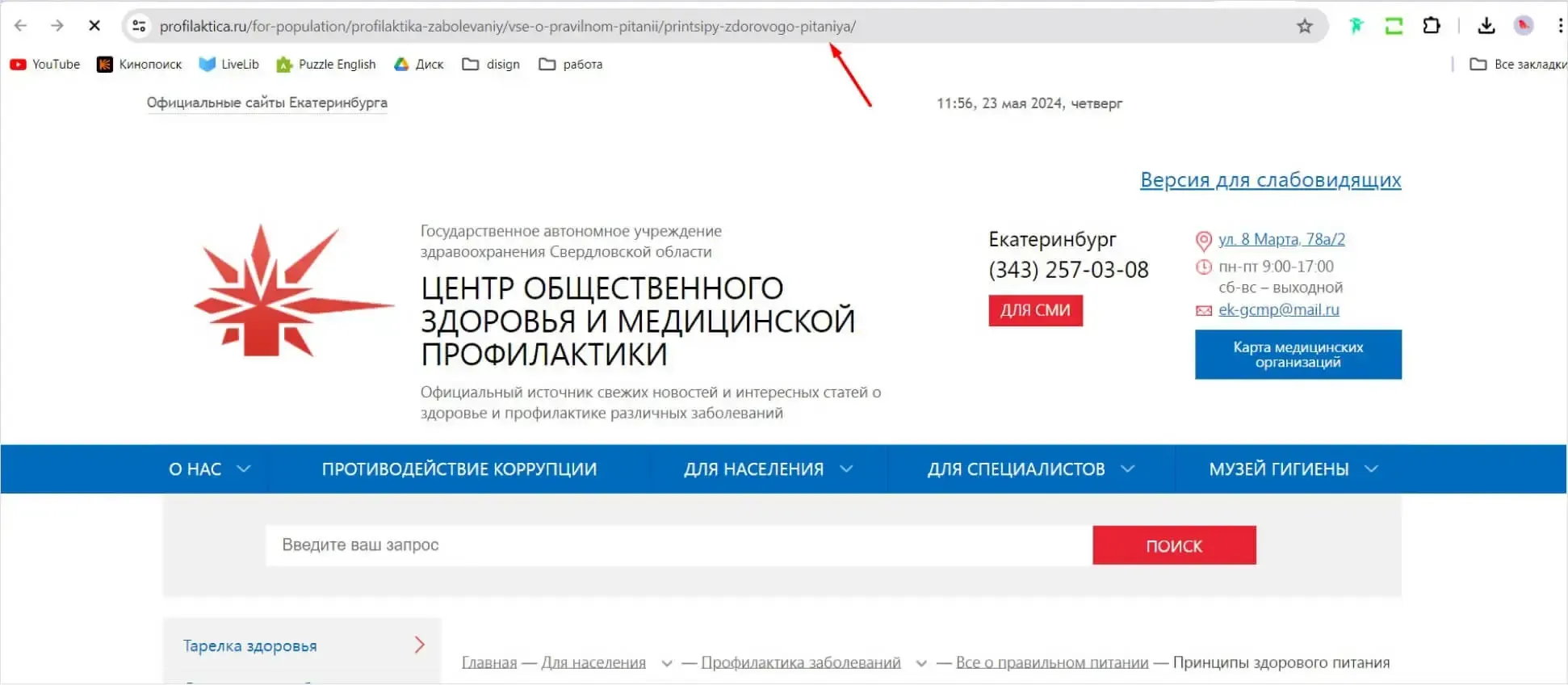Click the red ПОИСК button
Image resolution: width=1568 pixels, height=685 pixels.
[x=1174, y=545]
